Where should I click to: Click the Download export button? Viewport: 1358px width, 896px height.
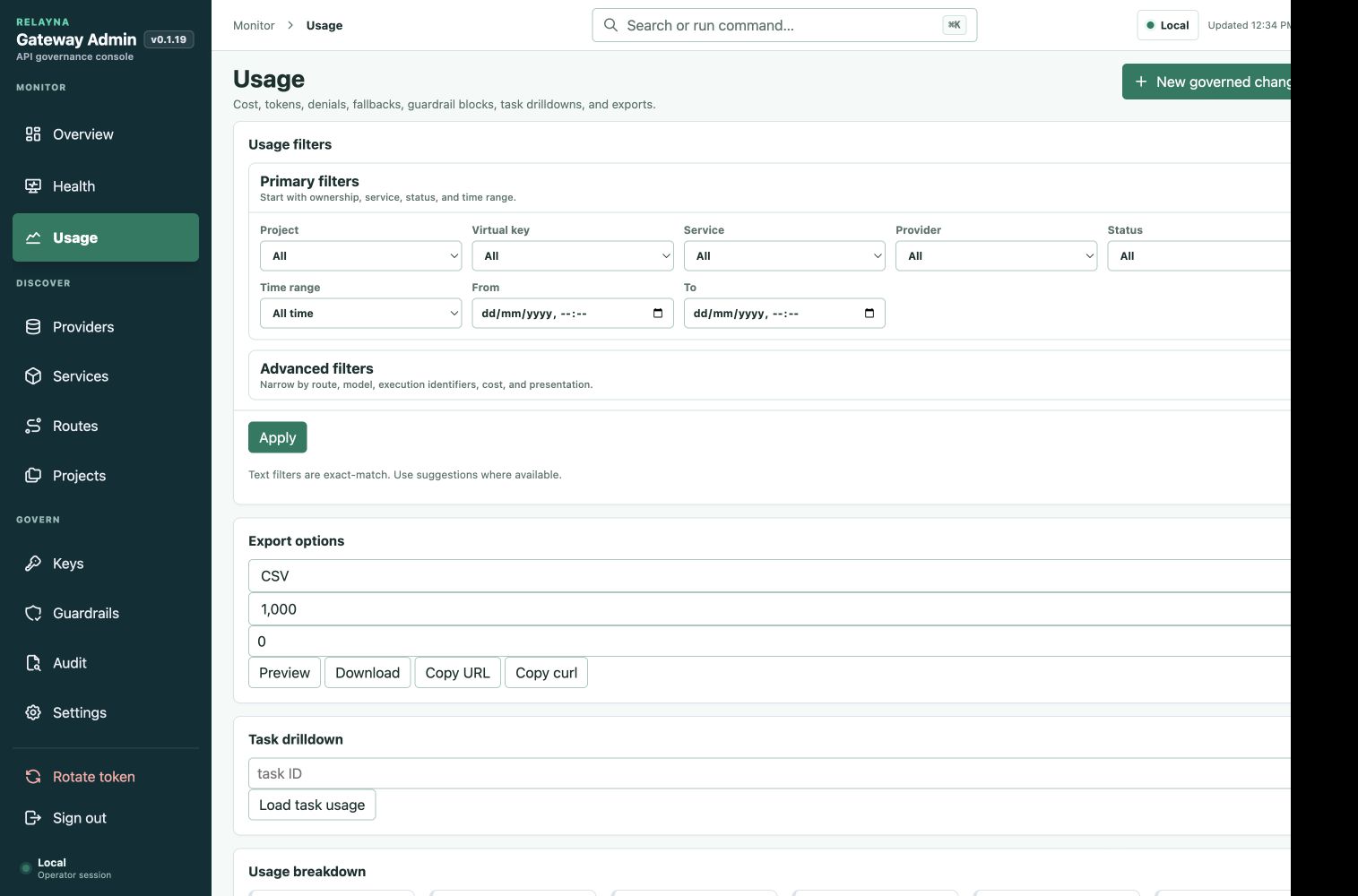pyautogui.click(x=368, y=673)
